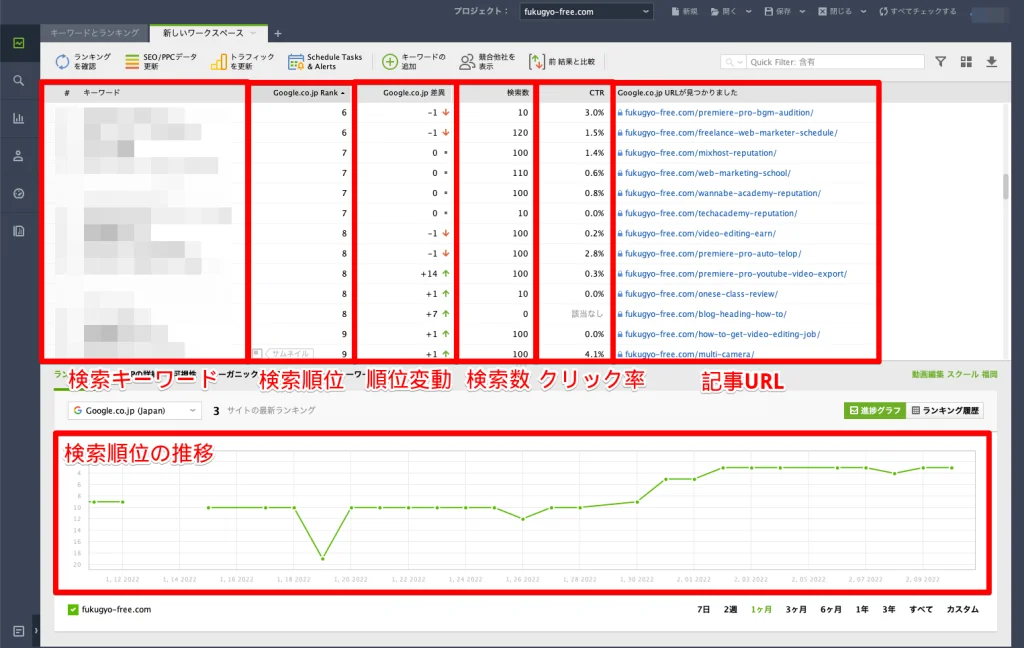Click the キーワードの追加 plus icon
1024x648 pixels.
pos(390,61)
